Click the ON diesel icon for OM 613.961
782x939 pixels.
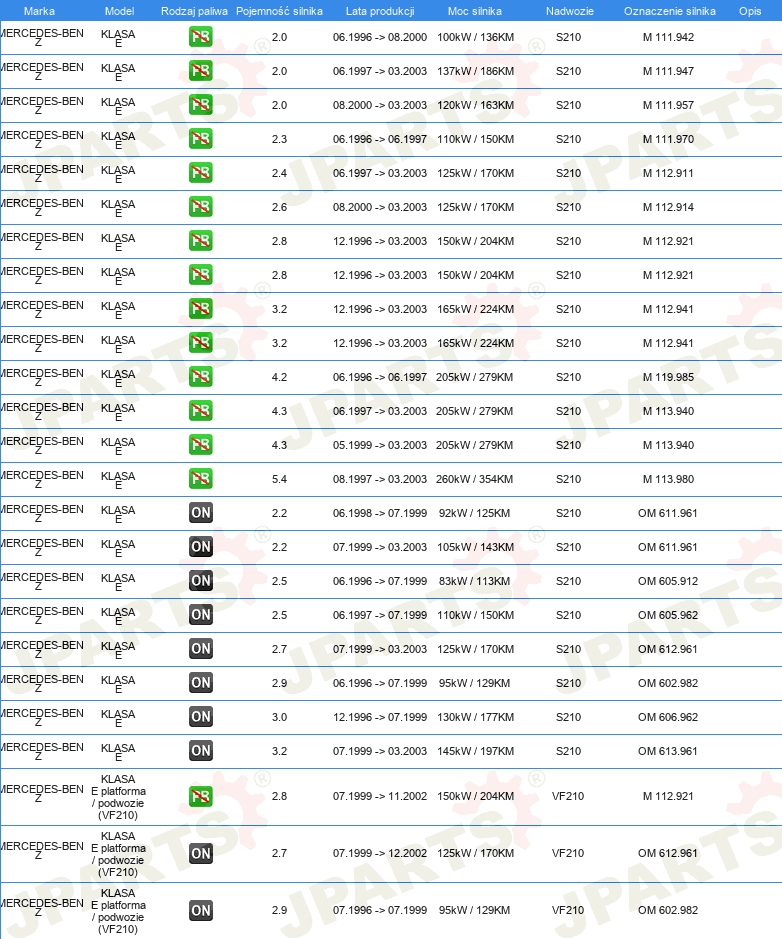pyautogui.click(x=201, y=750)
